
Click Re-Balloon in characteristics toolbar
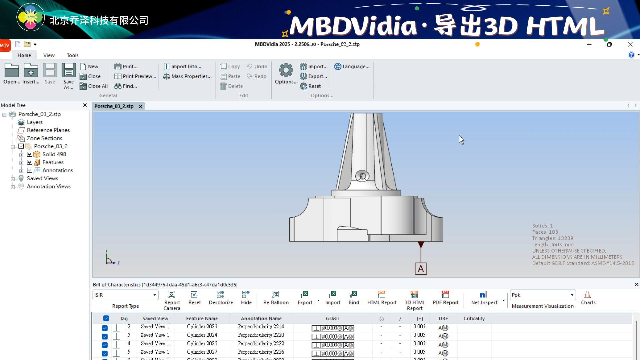[x=276, y=295]
